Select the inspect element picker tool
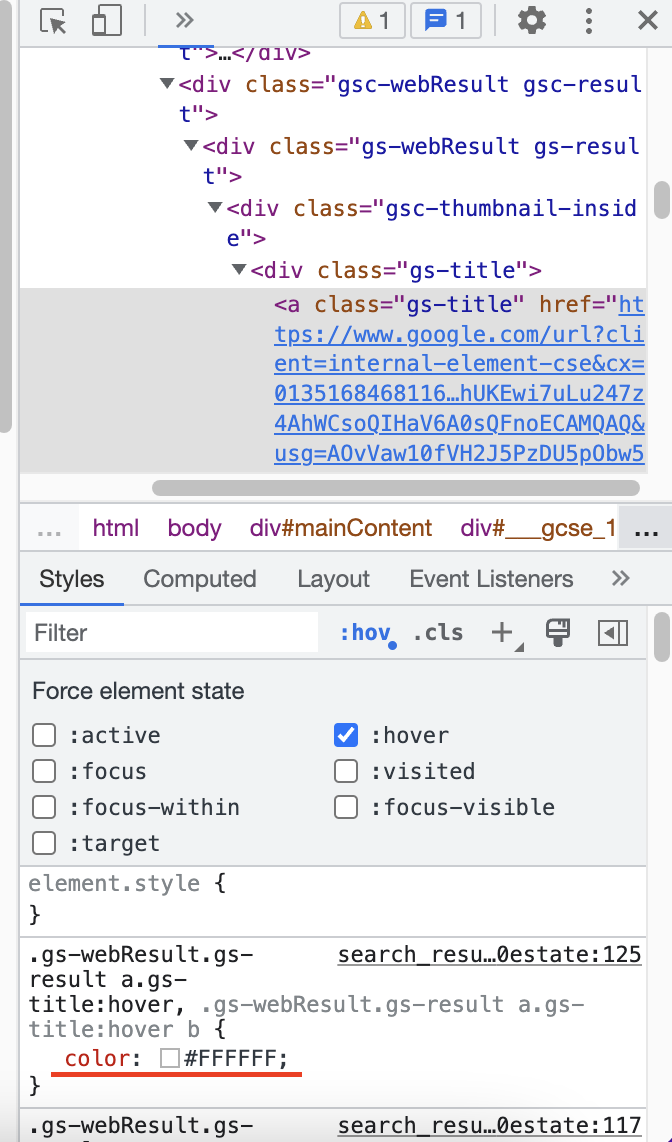672x1142 pixels. (52, 20)
